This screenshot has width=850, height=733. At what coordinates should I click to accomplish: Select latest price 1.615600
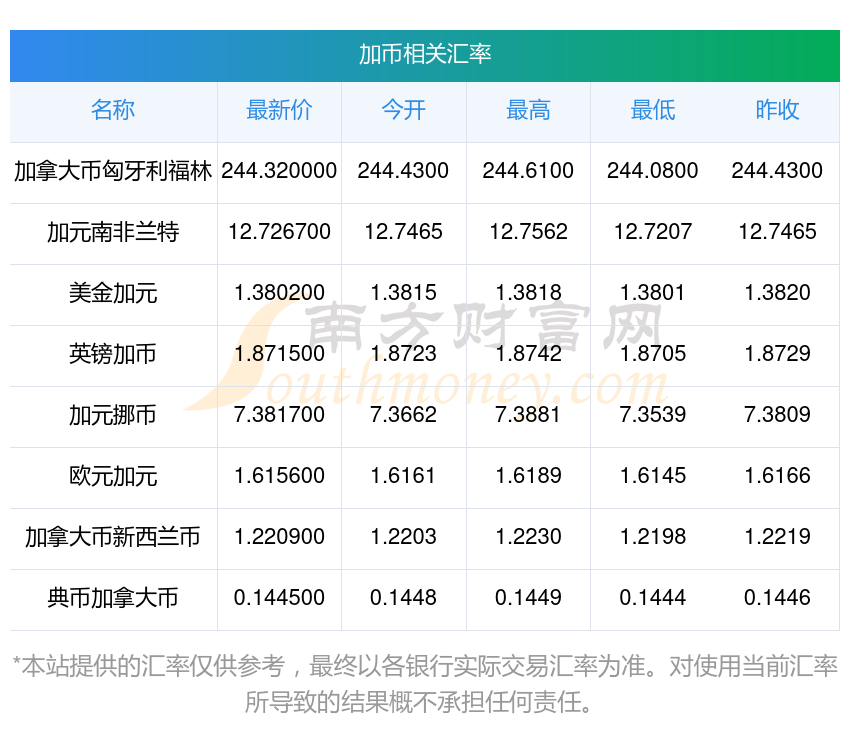279,476
